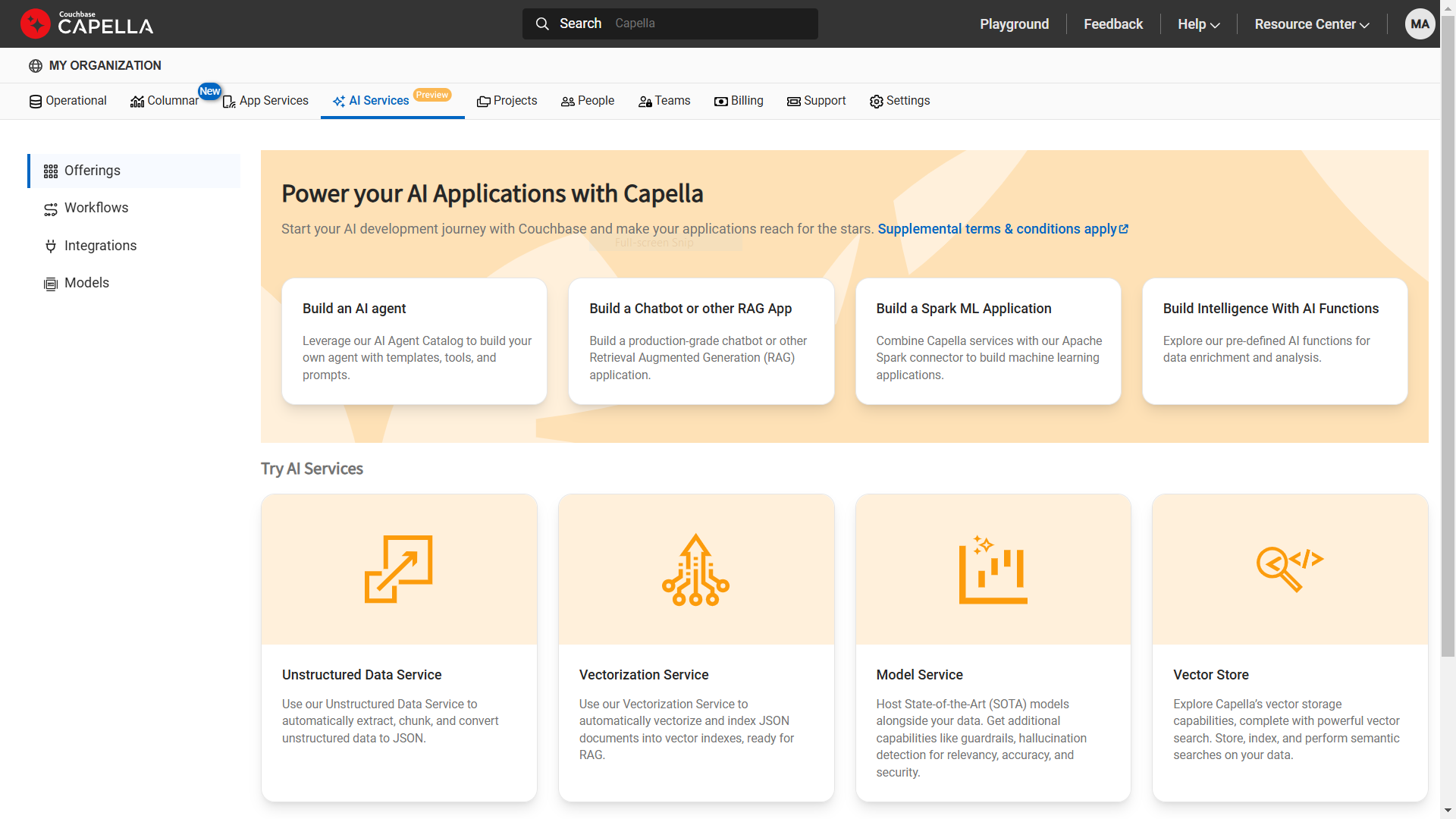Open Build Intelligence With AI Functions card
The height and width of the screenshot is (819, 1456).
point(1275,341)
